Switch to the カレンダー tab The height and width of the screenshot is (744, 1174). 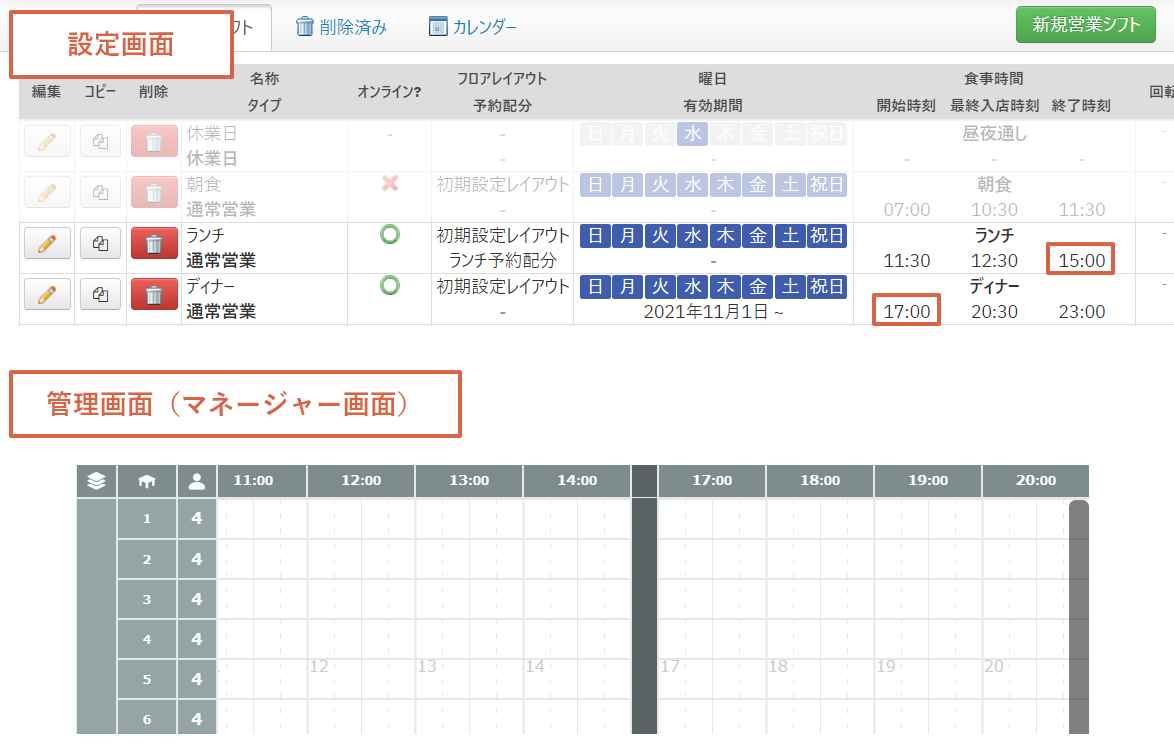(x=473, y=27)
